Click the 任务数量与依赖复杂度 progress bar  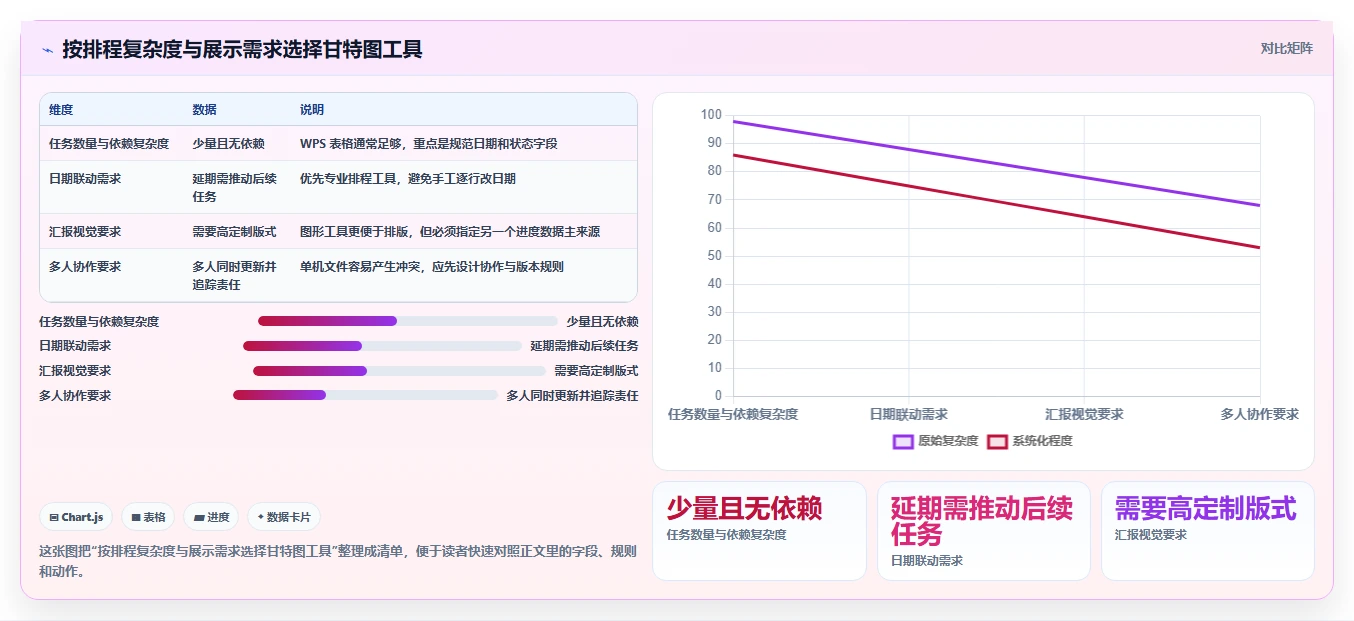tap(408, 321)
